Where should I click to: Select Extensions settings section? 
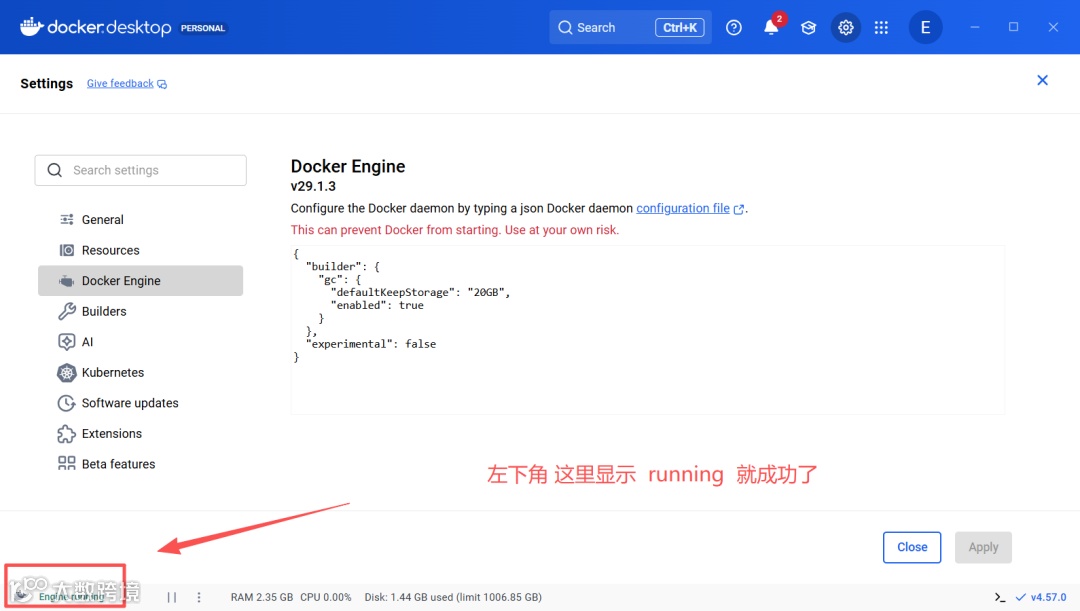point(141,433)
